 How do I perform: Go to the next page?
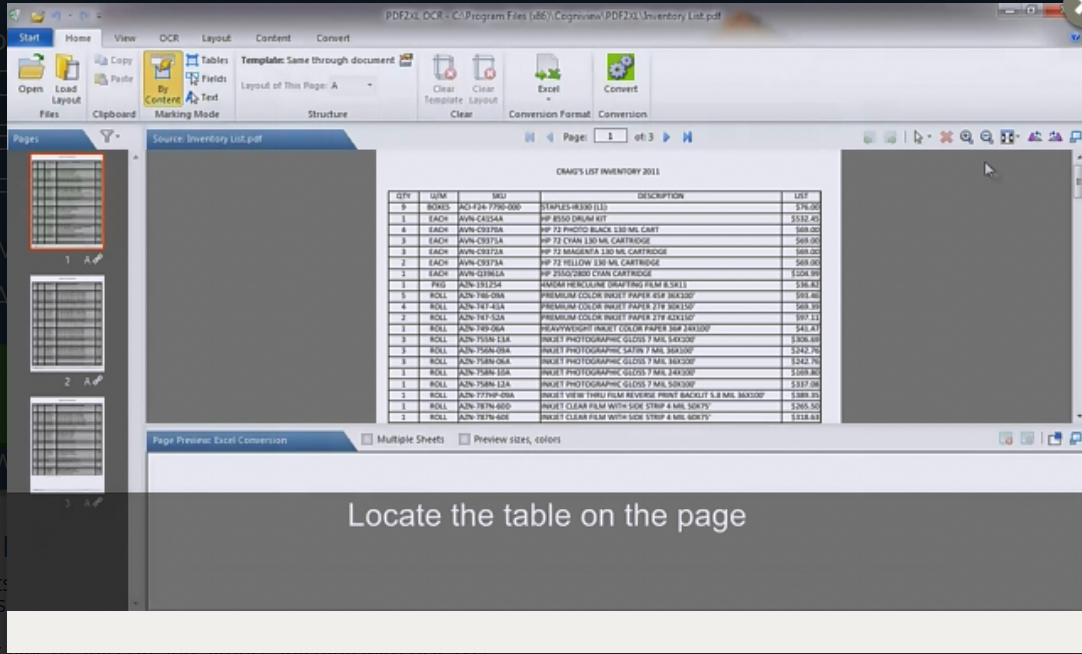tap(667, 137)
